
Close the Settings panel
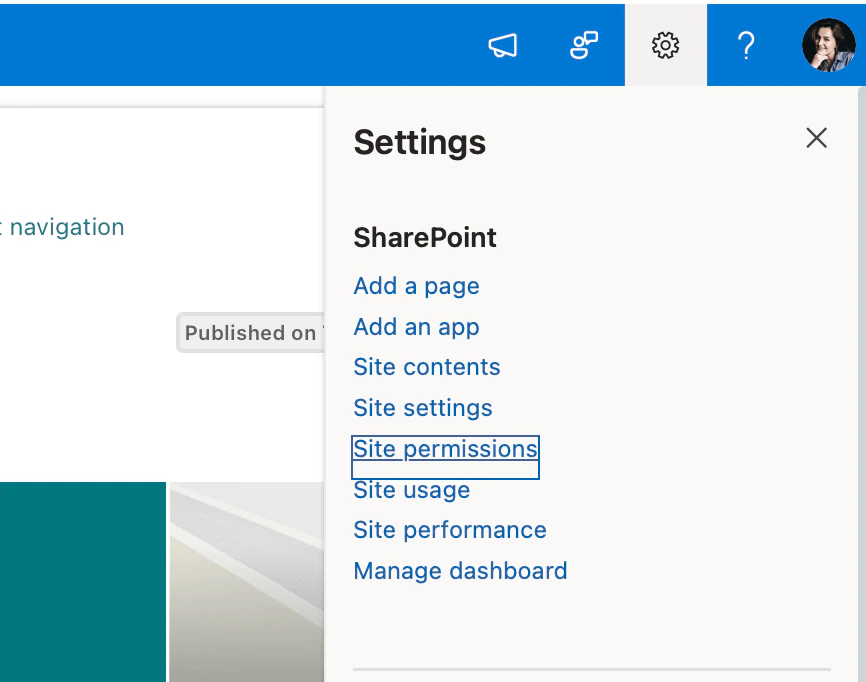pos(816,138)
